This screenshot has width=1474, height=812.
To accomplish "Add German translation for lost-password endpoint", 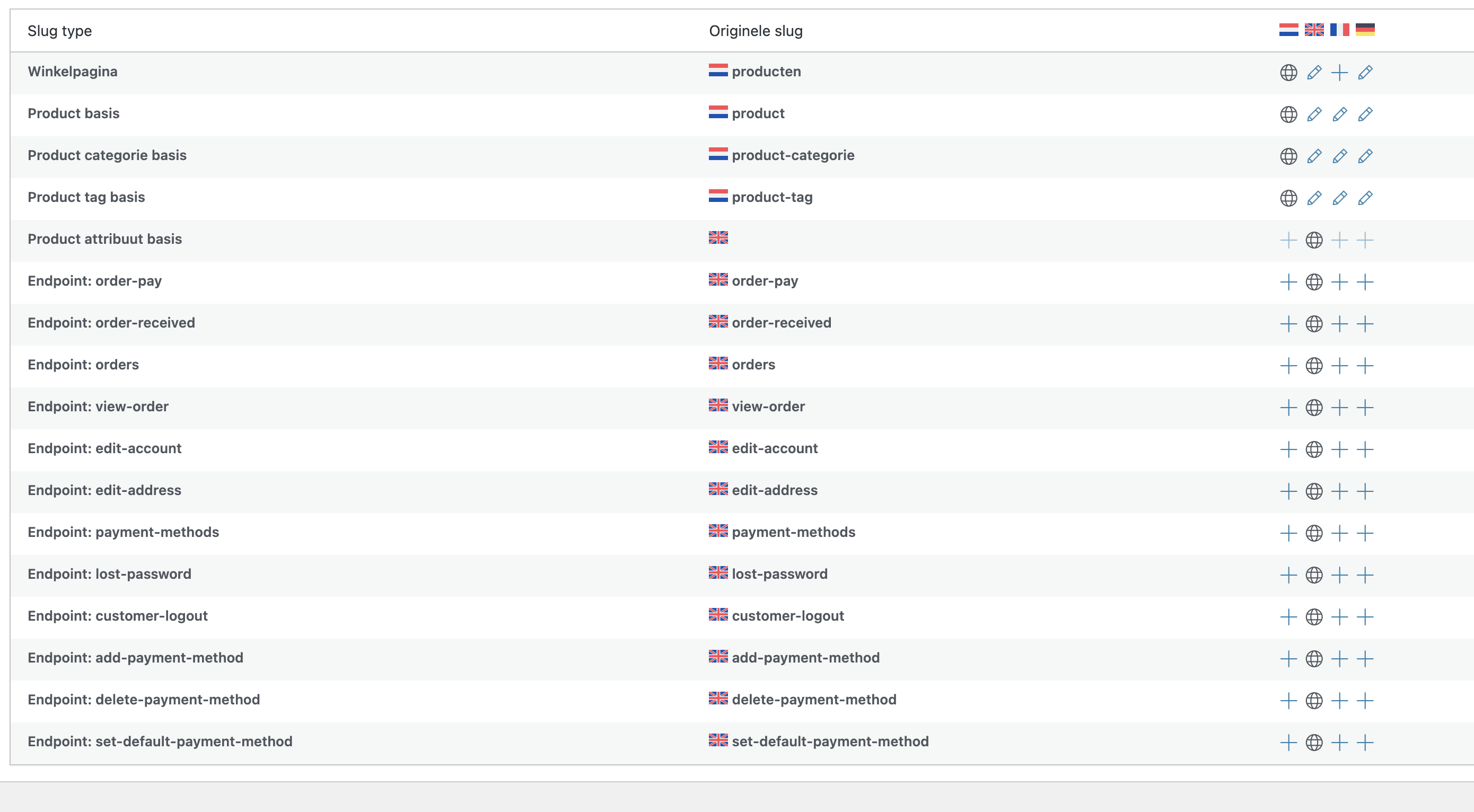I will pyautogui.click(x=1365, y=575).
